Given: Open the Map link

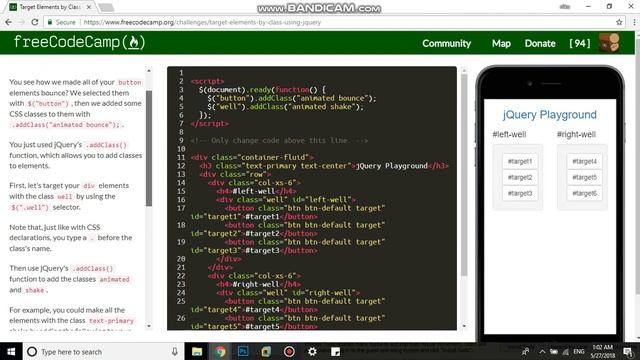Looking at the screenshot, I should (x=501, y=43).
